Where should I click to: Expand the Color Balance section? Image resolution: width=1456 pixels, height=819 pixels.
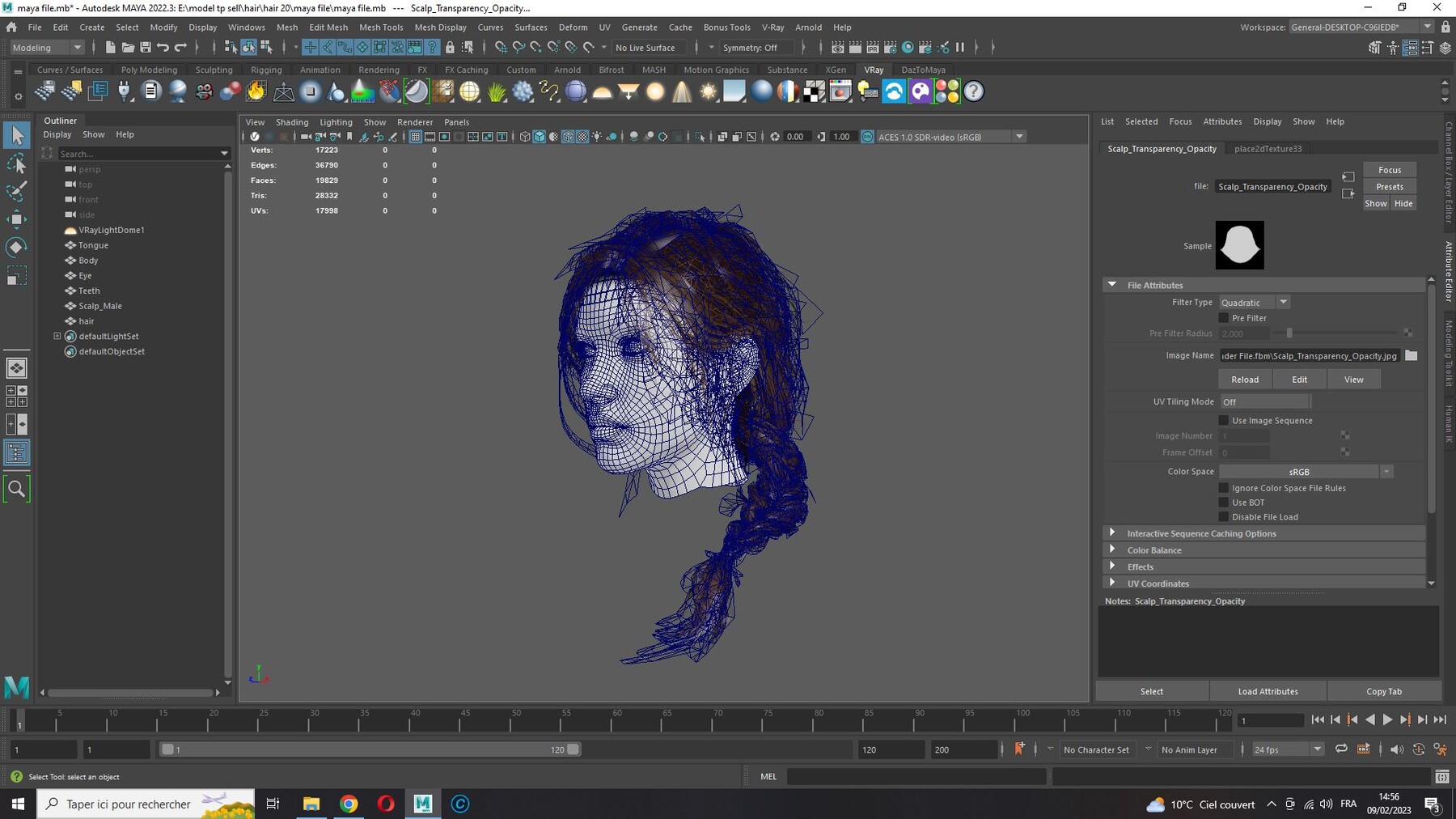pyautogui.click(x=1112, y=550)
